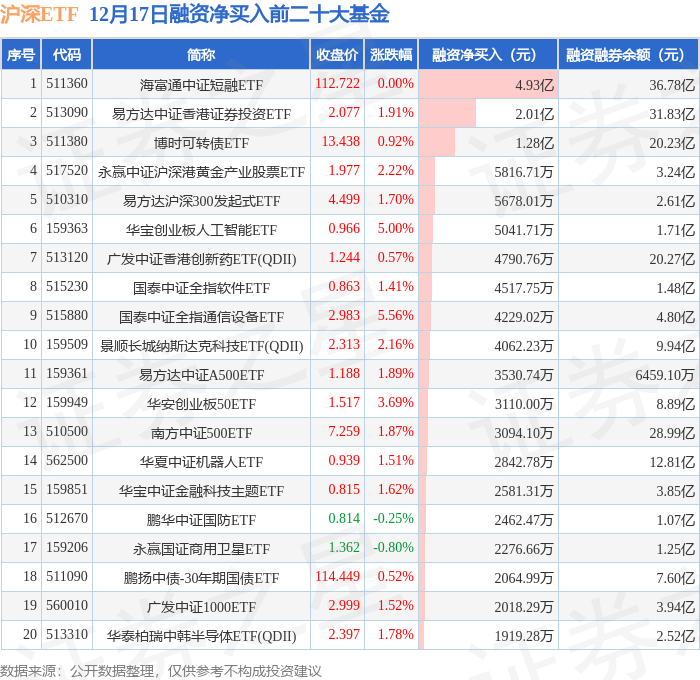Click fund code 560010
700x680 pixels.
point(67,606)
